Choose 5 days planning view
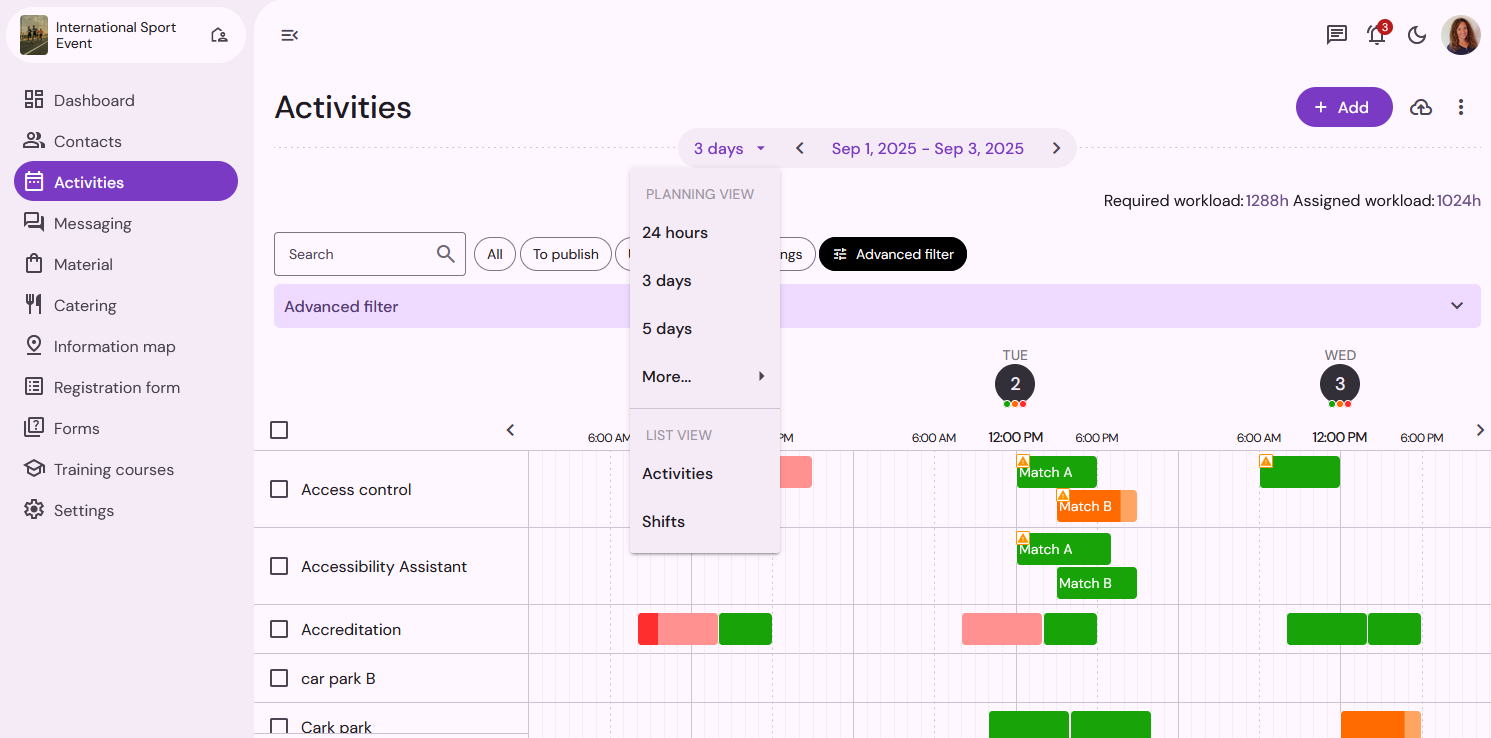1491x738 pixels. point(705,328)
